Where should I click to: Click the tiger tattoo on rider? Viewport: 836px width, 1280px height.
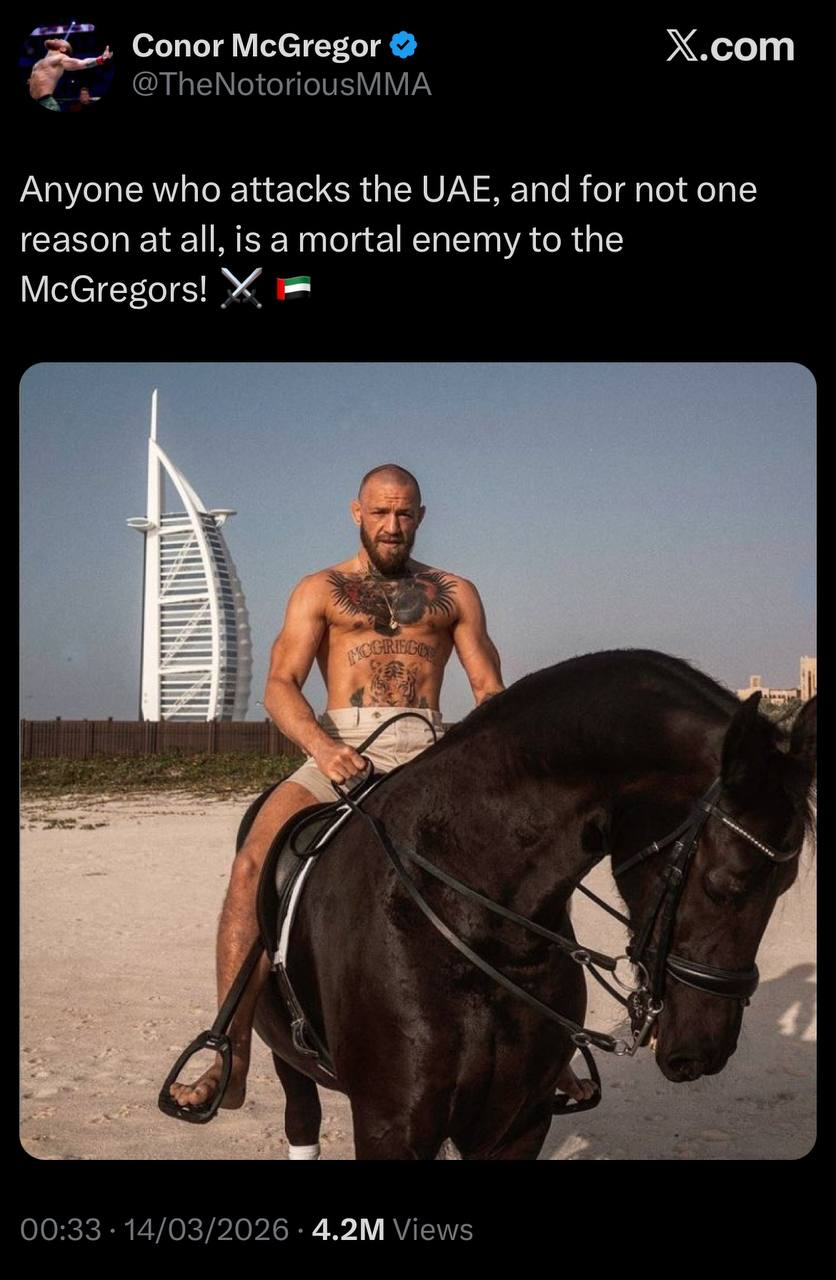pyautogui.click(x=393, y=683)
